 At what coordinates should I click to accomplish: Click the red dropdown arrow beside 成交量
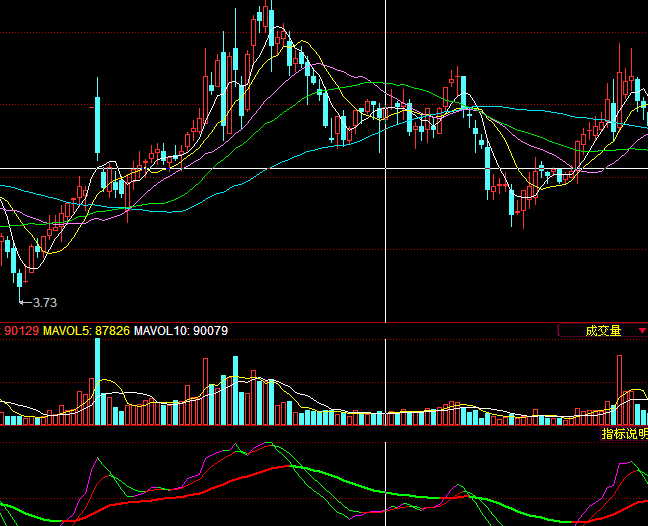642,331
